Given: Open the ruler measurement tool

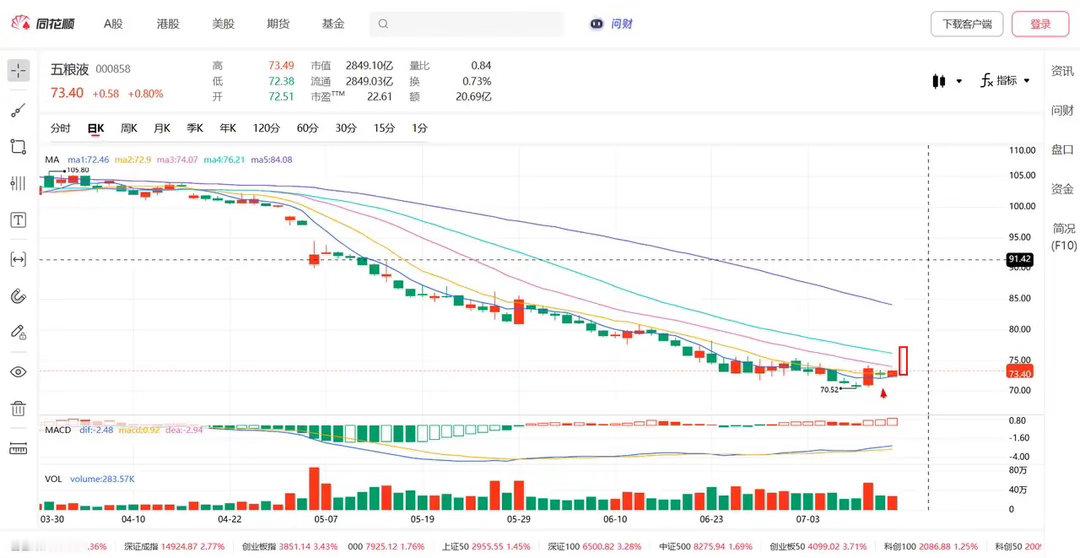Looking at the screenshot, I should [19, 448].
